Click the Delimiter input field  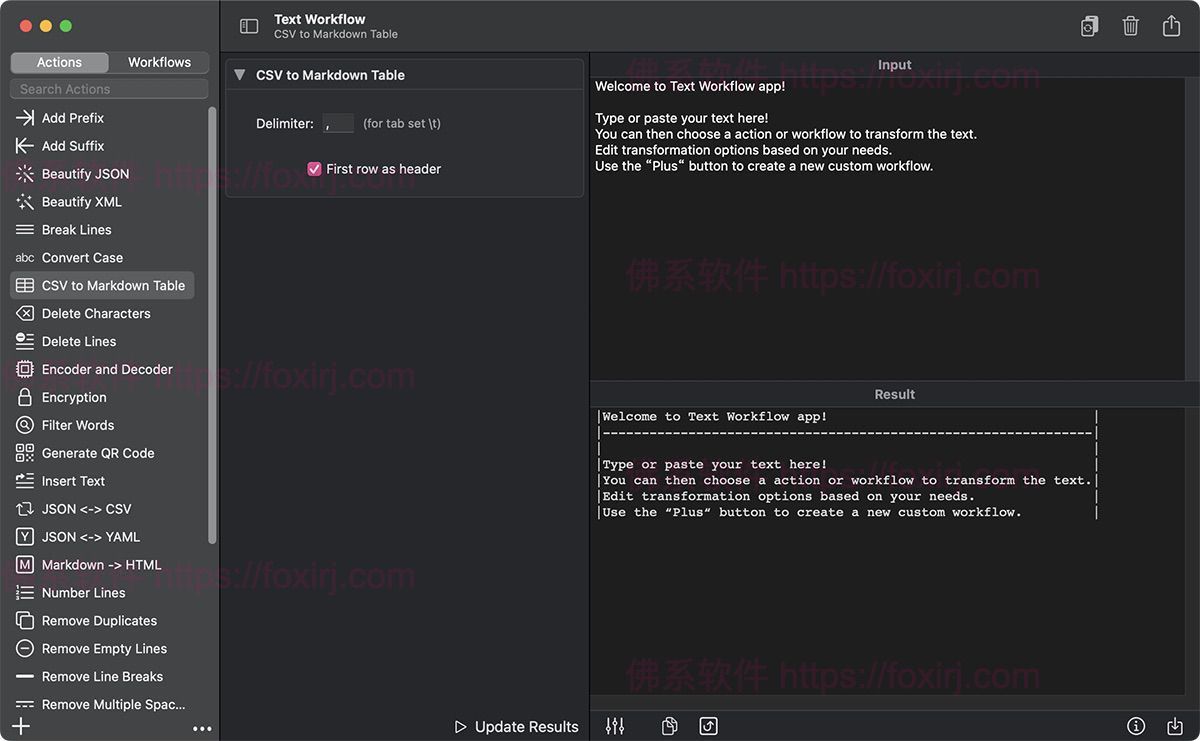tap(337, 123)
